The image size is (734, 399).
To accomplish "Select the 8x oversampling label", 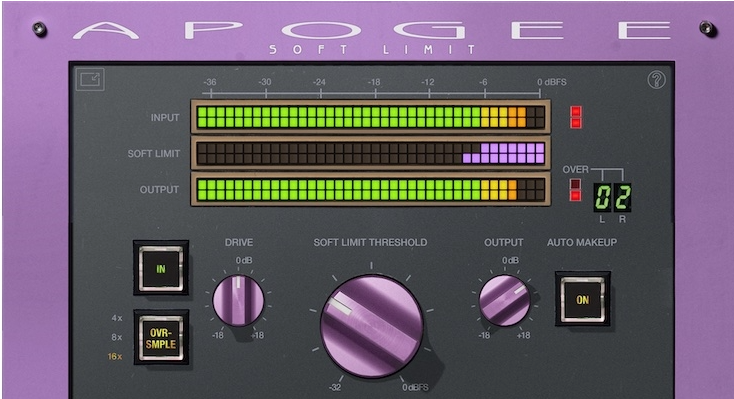I will (x=117, y=337).
